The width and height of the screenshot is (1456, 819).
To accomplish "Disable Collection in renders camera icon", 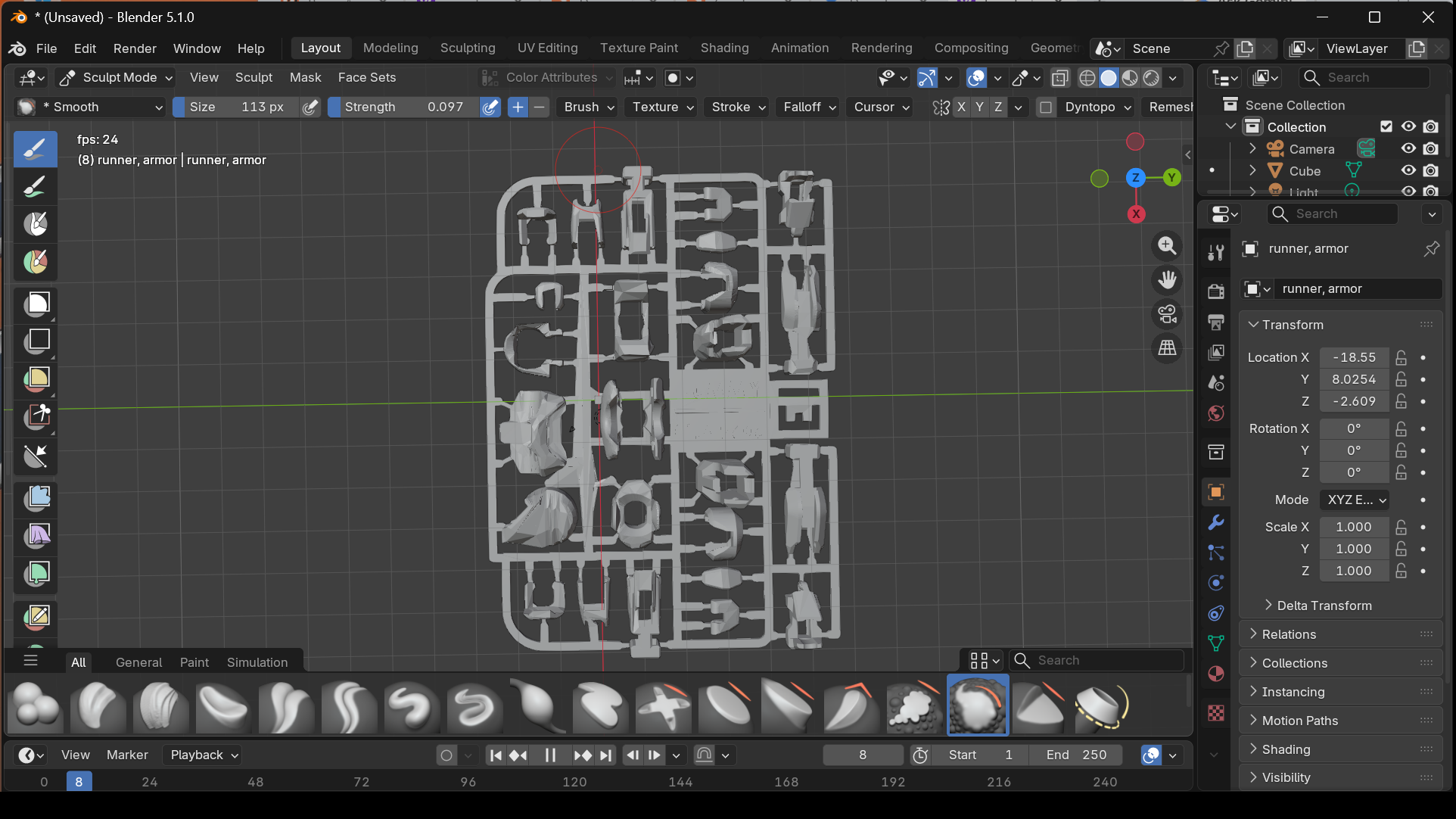I will [1431, 126].
